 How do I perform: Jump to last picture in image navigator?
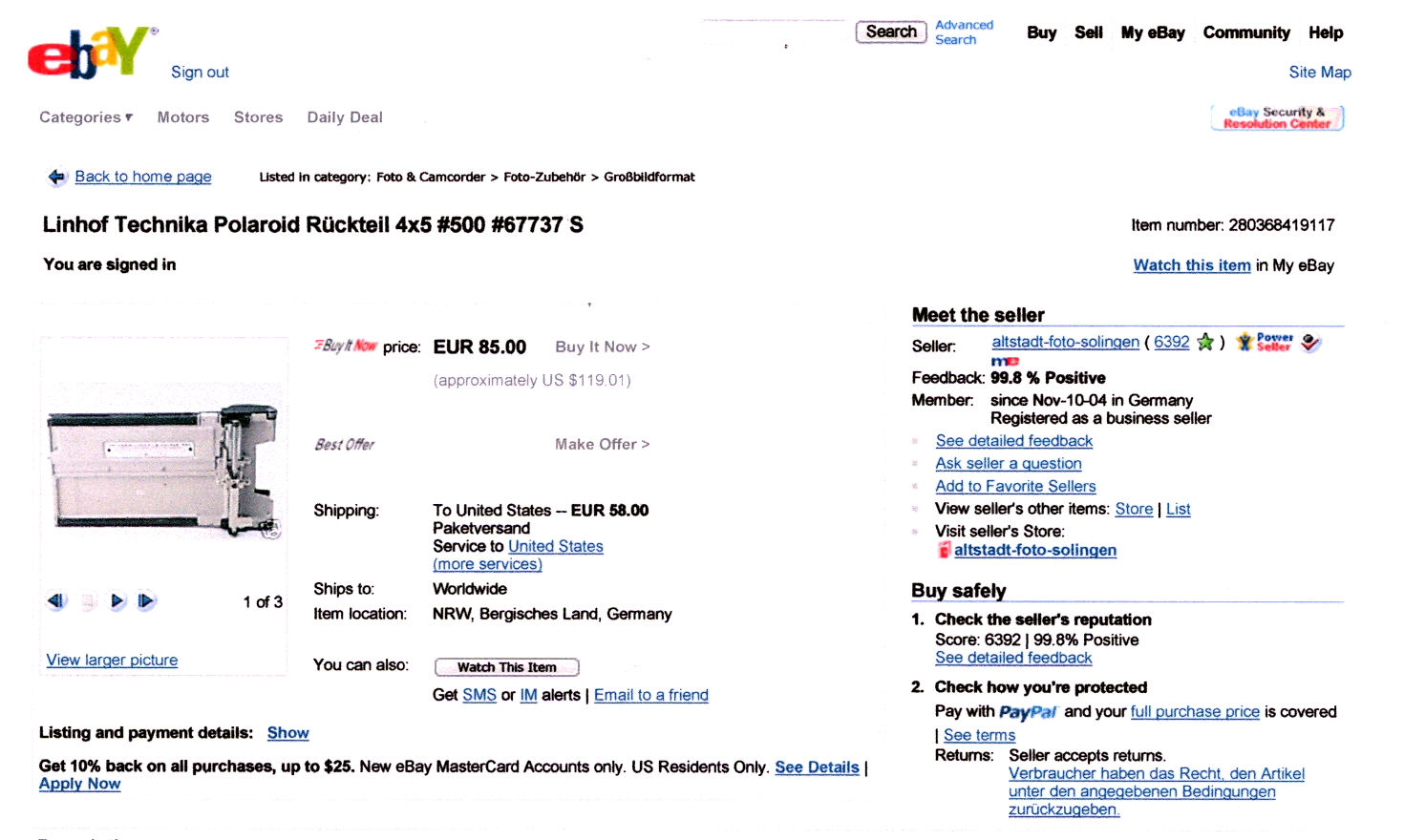(x=146, y=601)
